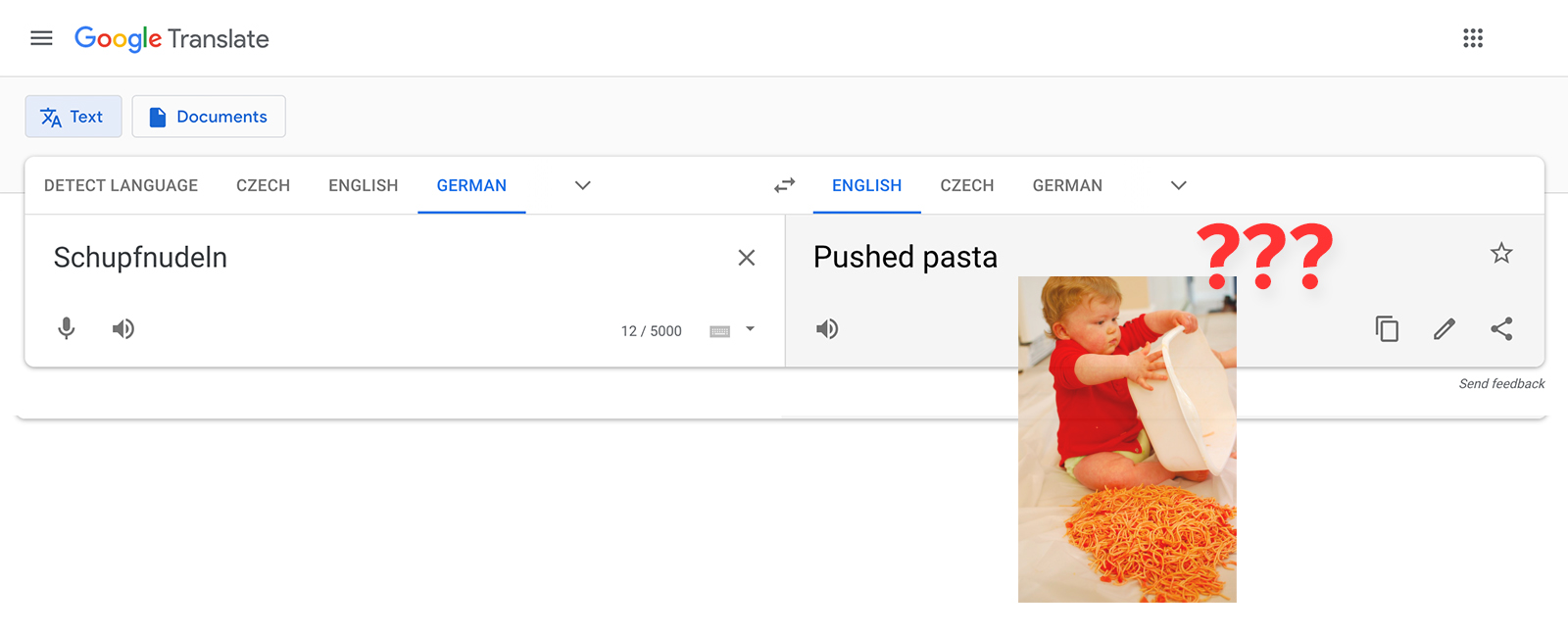This screenshot has width=1568, height=637.
Task: Switch to Documents translation mode
Action: (209, 117)
